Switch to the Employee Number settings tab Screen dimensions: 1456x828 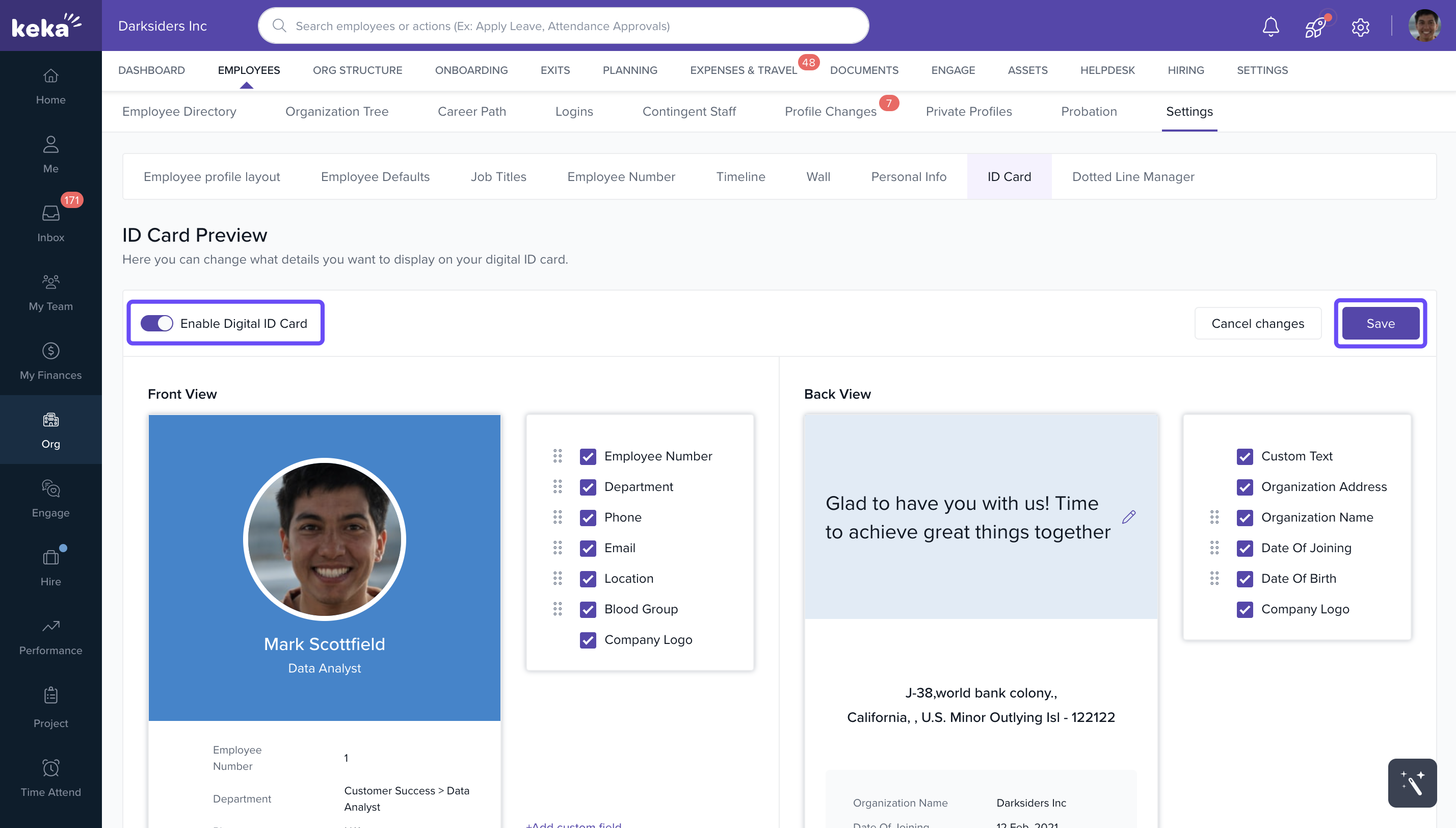pyautogui.click(x=621, y=176)
